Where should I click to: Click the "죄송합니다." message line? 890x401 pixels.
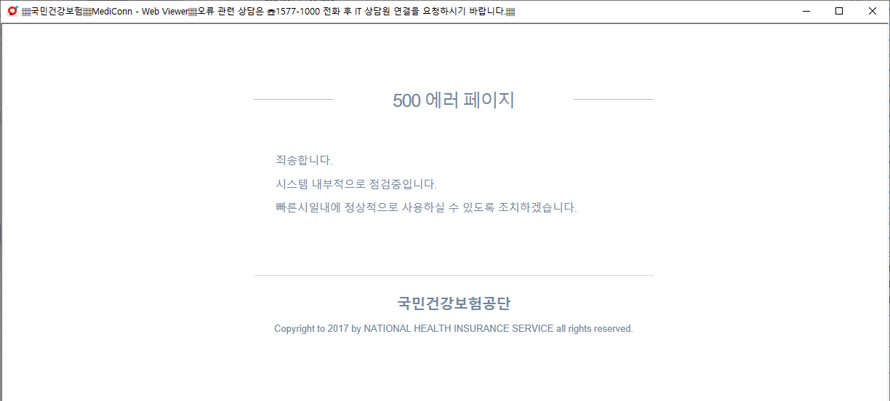click(x=303, y=160)
